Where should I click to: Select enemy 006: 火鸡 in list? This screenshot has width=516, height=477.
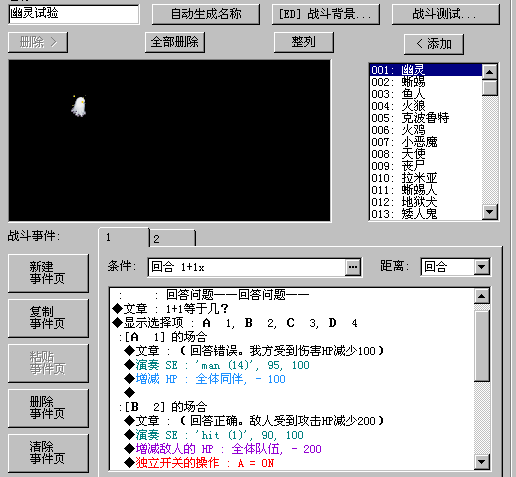[x=426, y=130]
